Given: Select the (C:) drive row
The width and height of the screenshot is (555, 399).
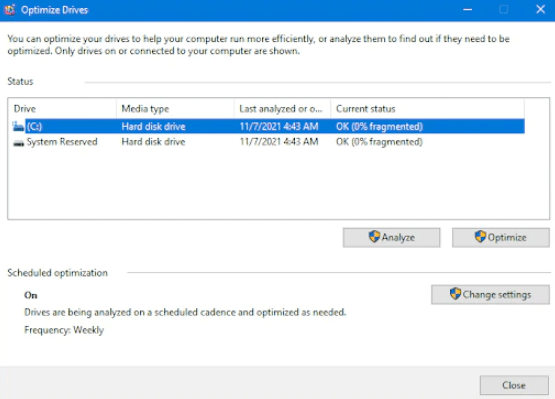Looking at the screenshot, I should [x=268, y=126].
